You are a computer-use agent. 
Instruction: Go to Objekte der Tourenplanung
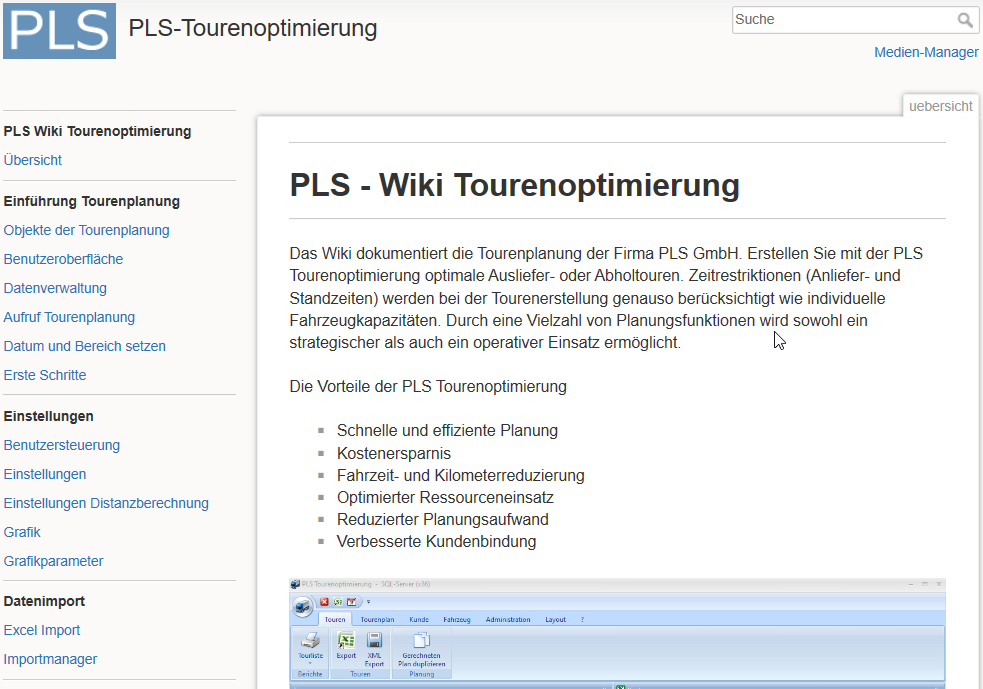click(x=87, y=230)
